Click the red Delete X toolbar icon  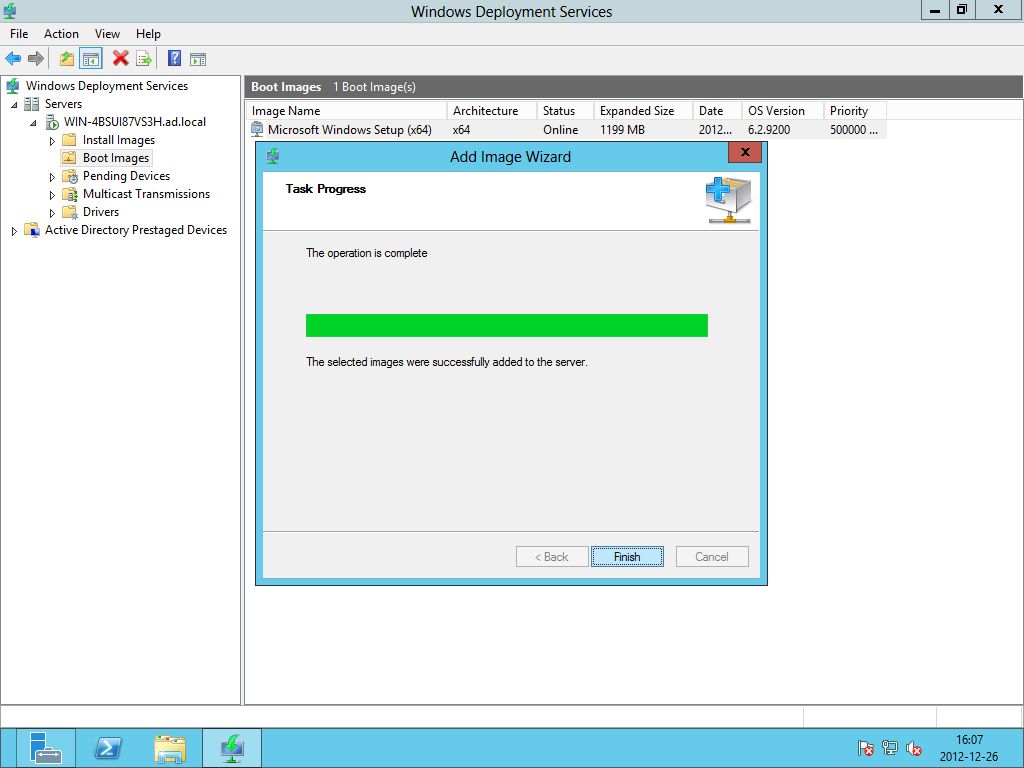coord(120,59)
